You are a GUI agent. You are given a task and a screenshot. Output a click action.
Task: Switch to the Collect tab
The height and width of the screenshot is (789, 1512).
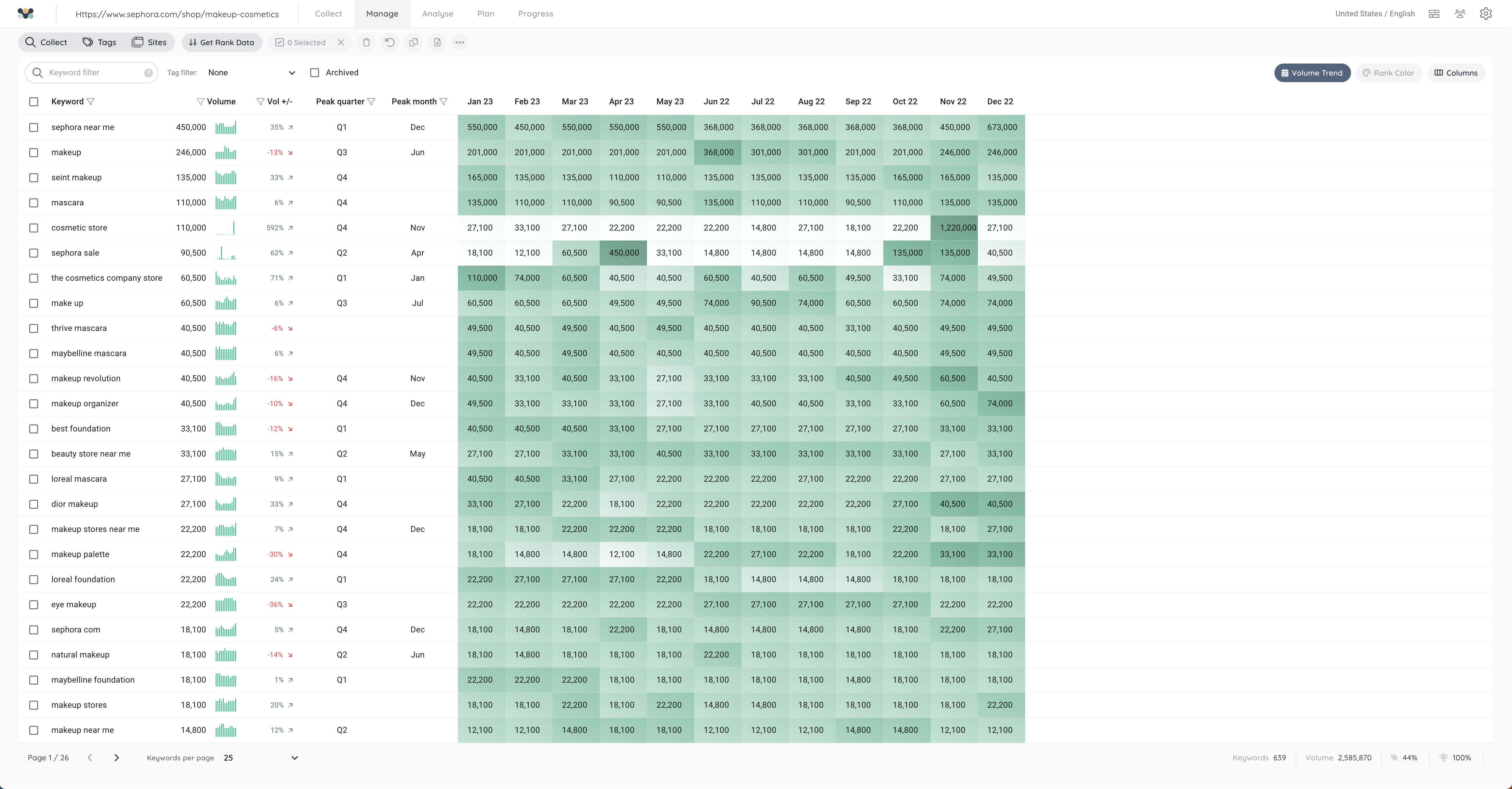pos(328,14)
